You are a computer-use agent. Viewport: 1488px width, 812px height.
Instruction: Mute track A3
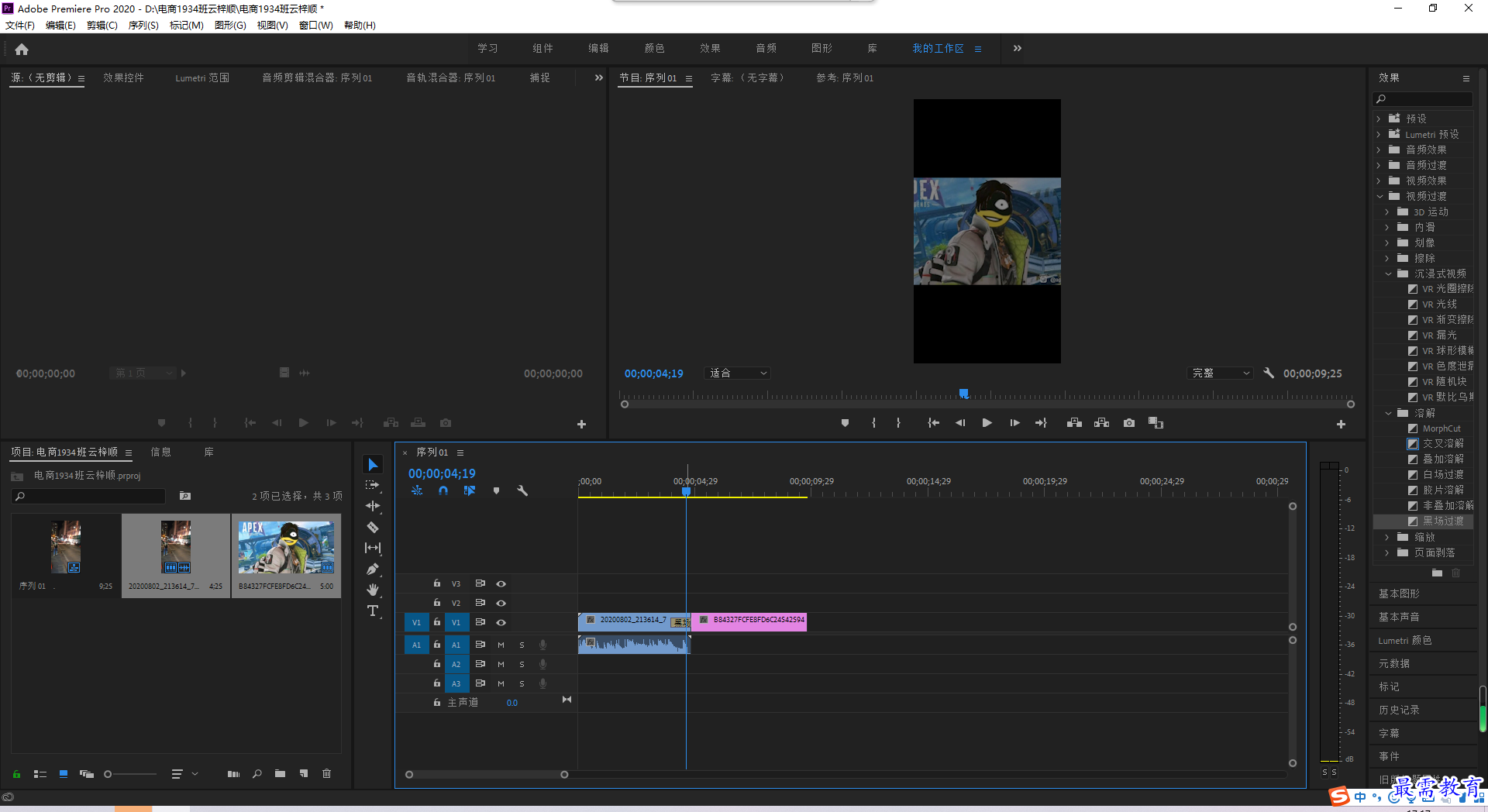pos(501,683)
